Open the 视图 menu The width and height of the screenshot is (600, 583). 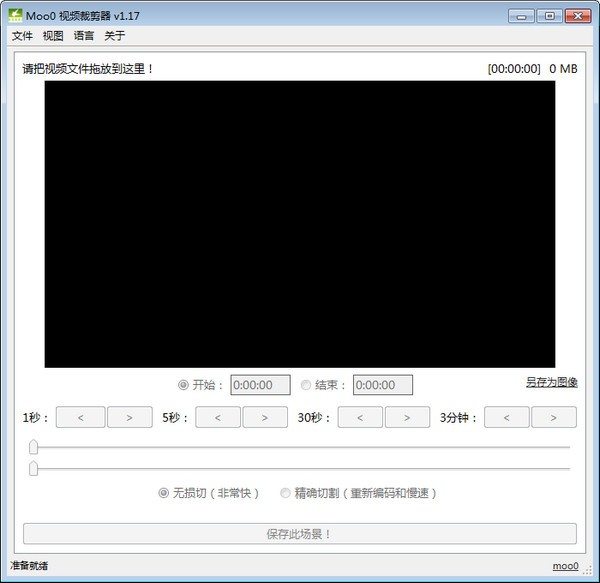pyautogui.click(x=53, y=36)
